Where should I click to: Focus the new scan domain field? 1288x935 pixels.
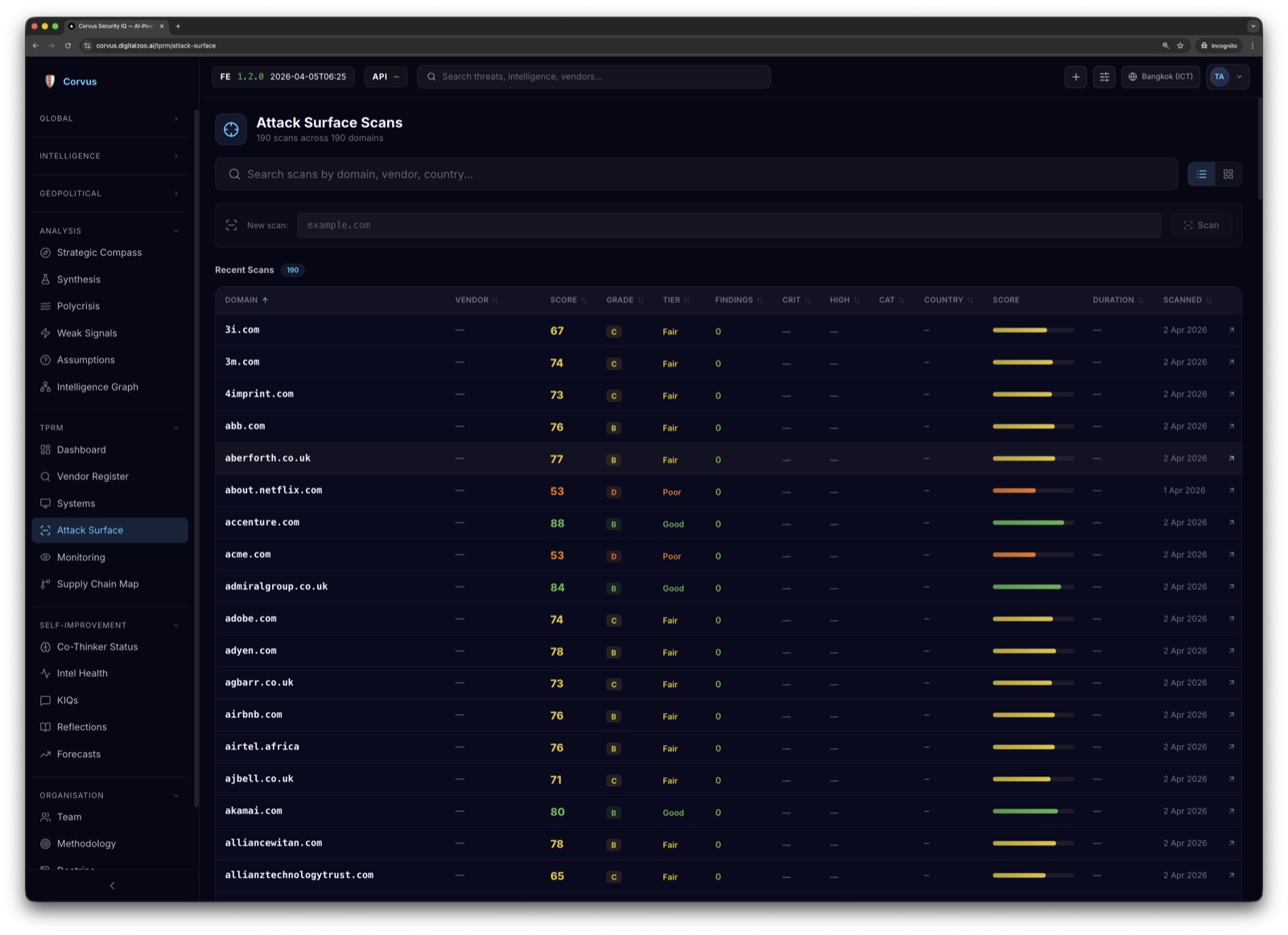(x=729, y=225)
